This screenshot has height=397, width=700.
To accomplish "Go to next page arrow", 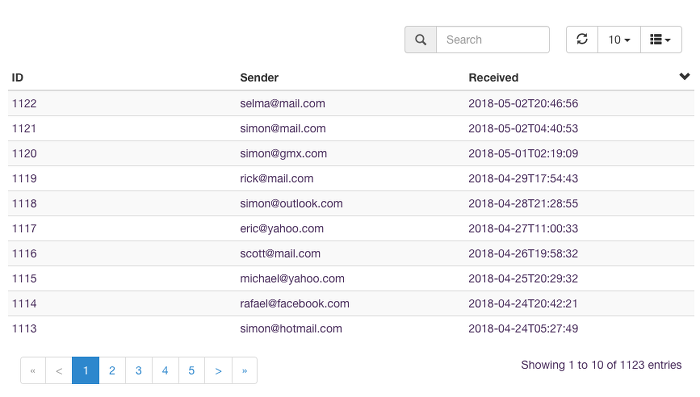I will tap(218, 370).
